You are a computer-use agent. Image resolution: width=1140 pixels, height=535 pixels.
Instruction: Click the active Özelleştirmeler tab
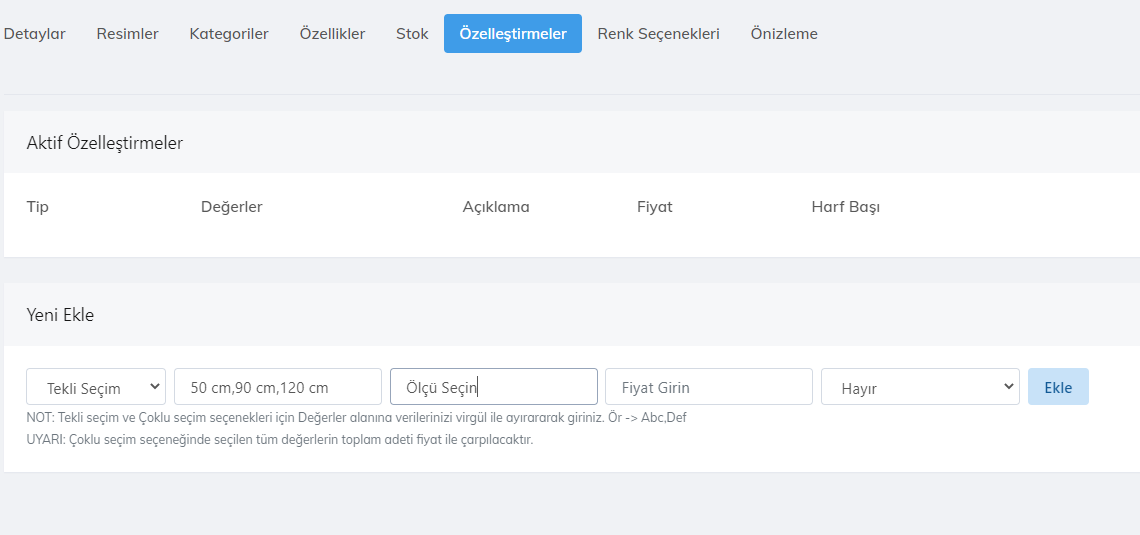(512, 34)
